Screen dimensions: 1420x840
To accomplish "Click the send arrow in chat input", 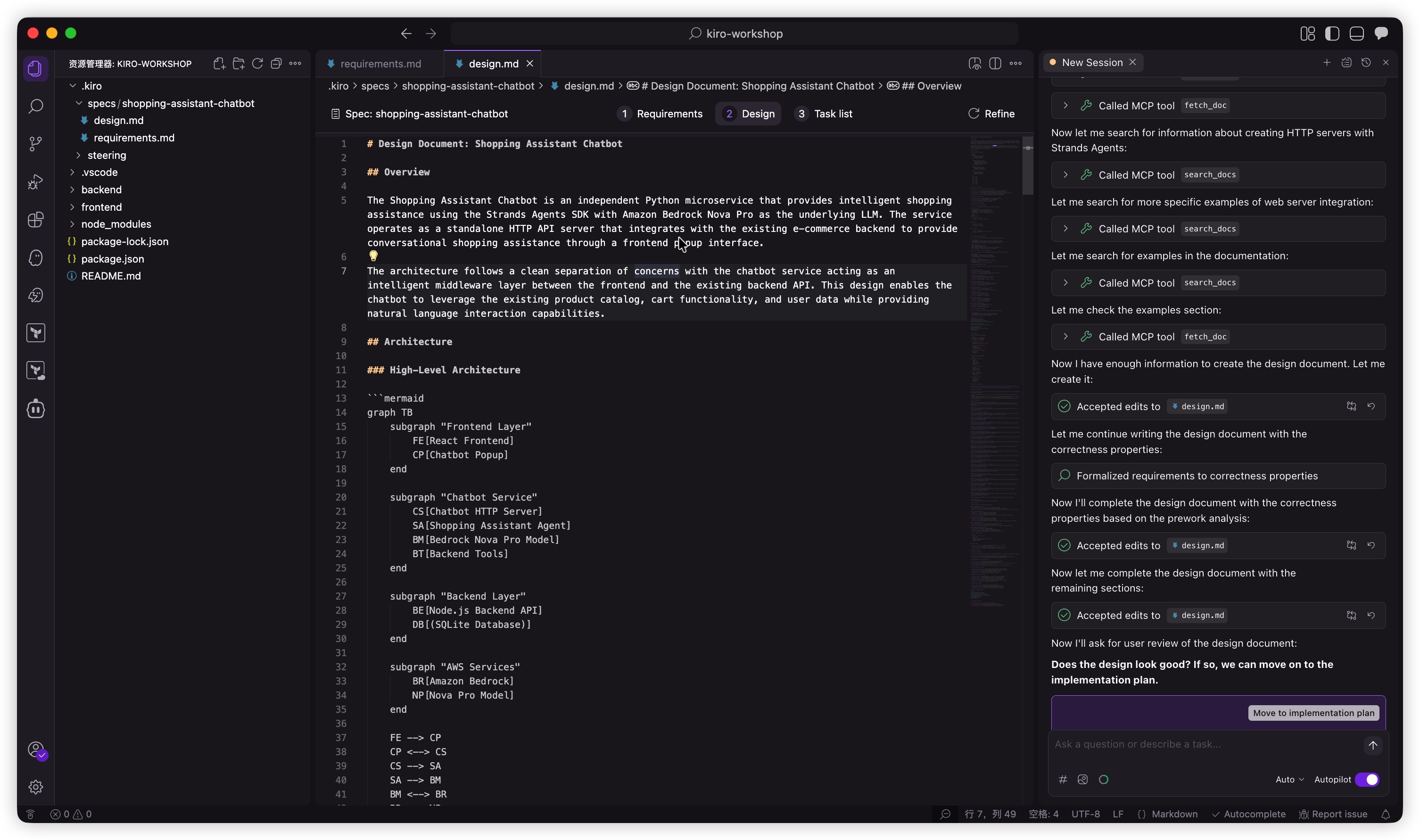I will pyautogui.click(x=1372, y=745).
